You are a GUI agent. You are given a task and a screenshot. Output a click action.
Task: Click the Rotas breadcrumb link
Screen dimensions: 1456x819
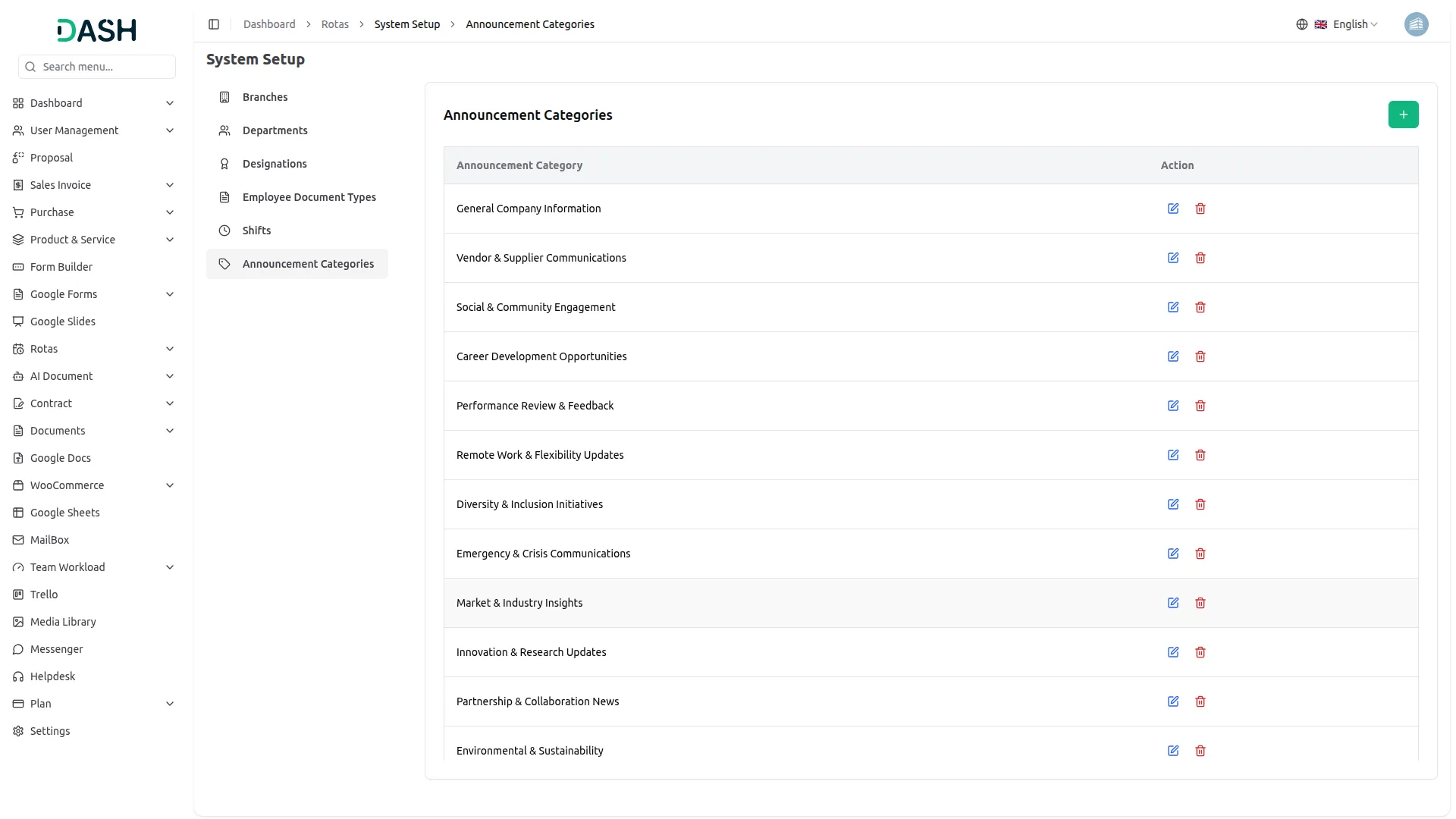[x=334, y=24]
